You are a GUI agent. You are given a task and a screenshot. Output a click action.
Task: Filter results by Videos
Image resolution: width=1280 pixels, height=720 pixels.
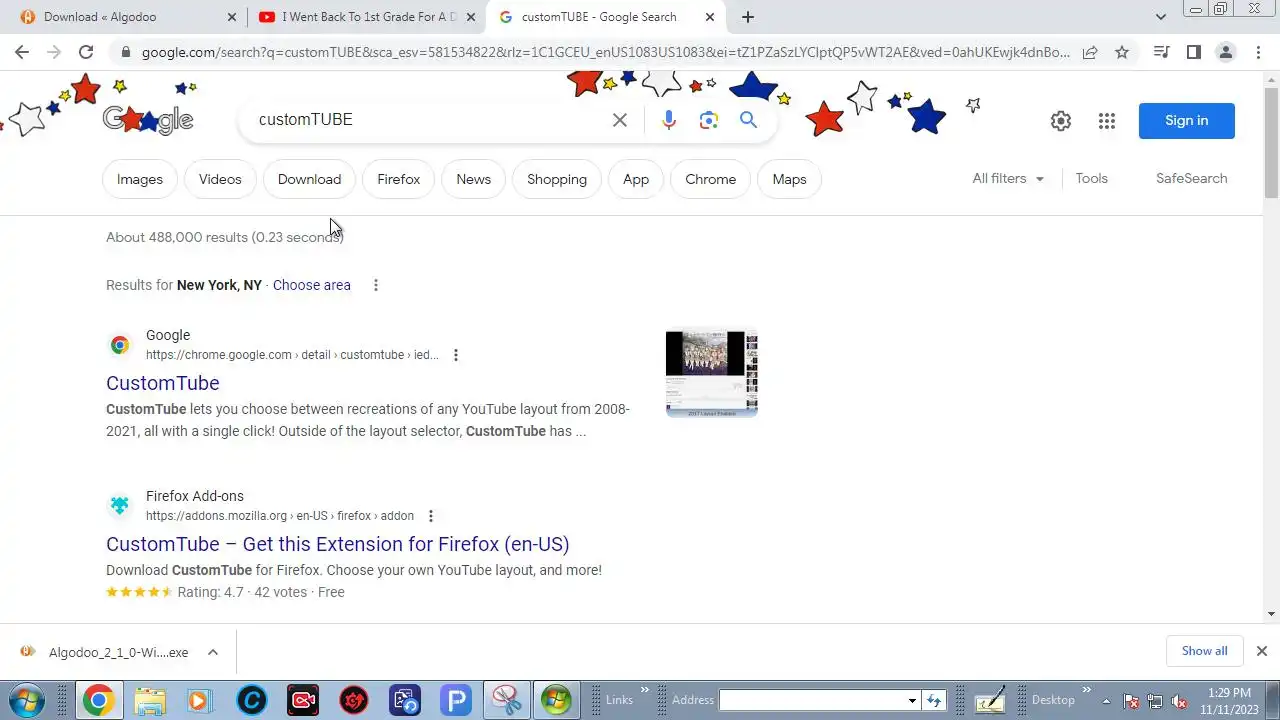tap(220, 179)
